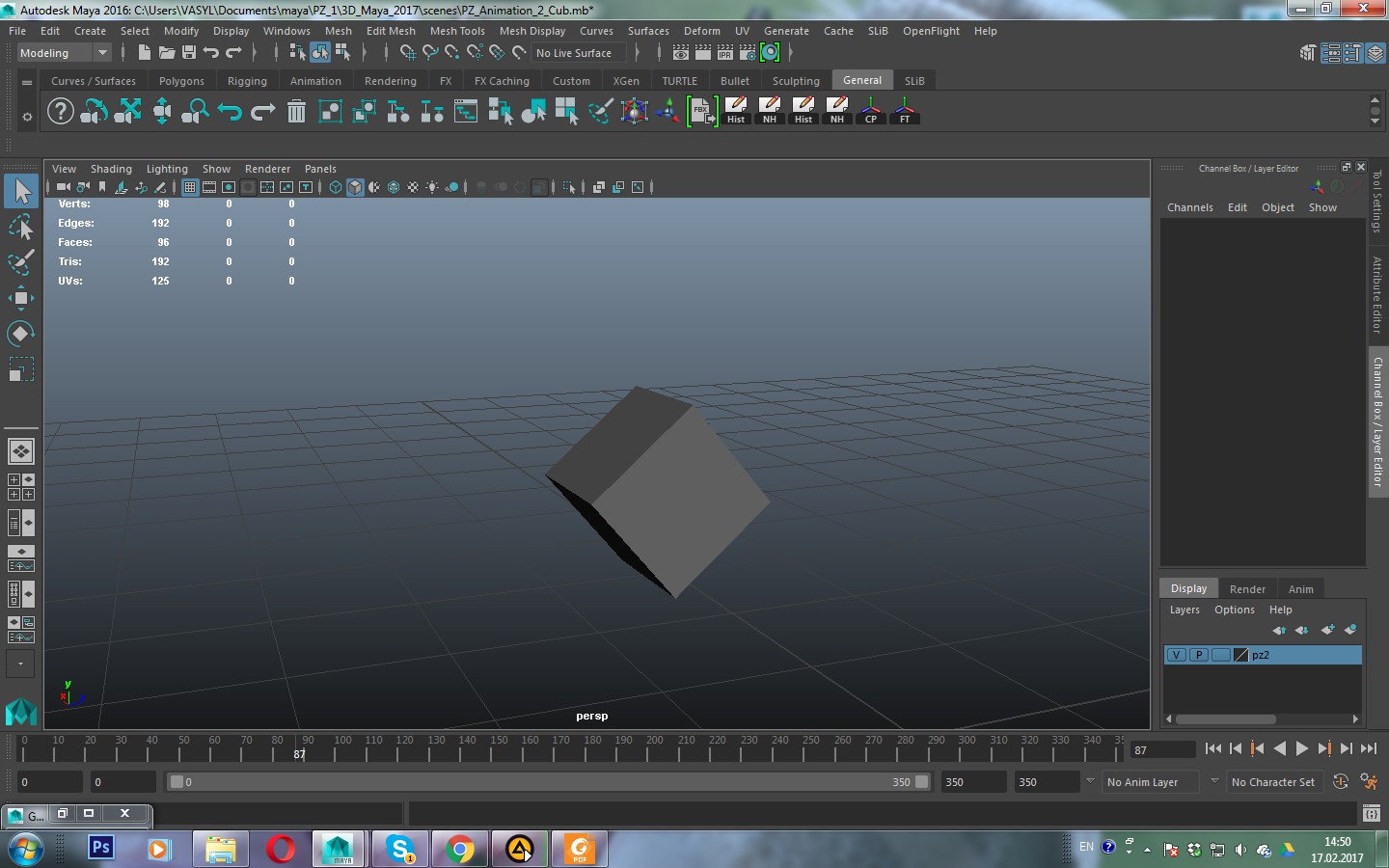Click the Lasso select tool
This screenshot has width=1389, height=868.
20,227
